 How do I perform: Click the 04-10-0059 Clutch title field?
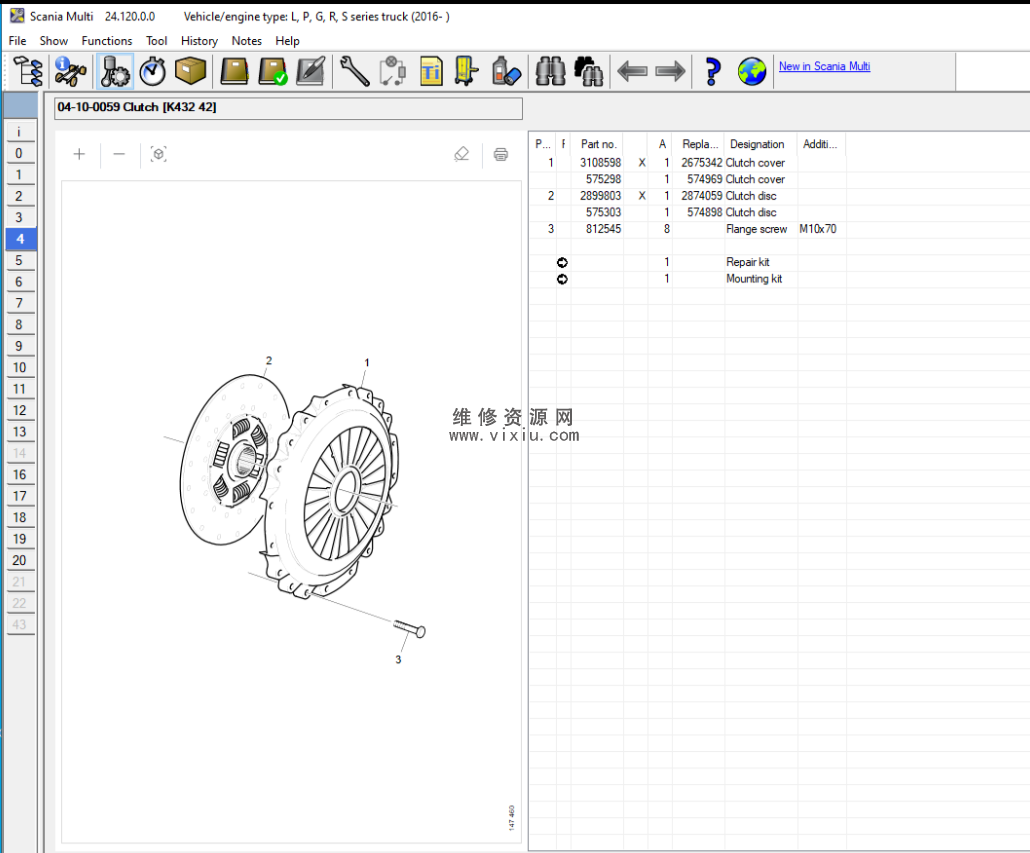coord(288,108)
